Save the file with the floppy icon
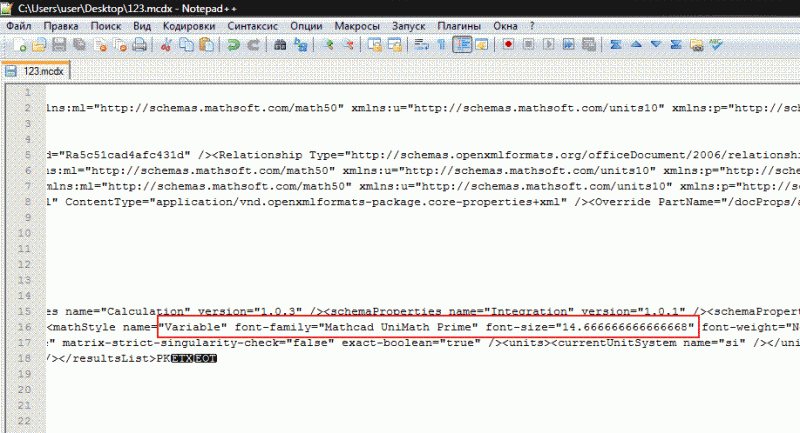This screenshot has height=433, width=800. [x=59, y=45]
